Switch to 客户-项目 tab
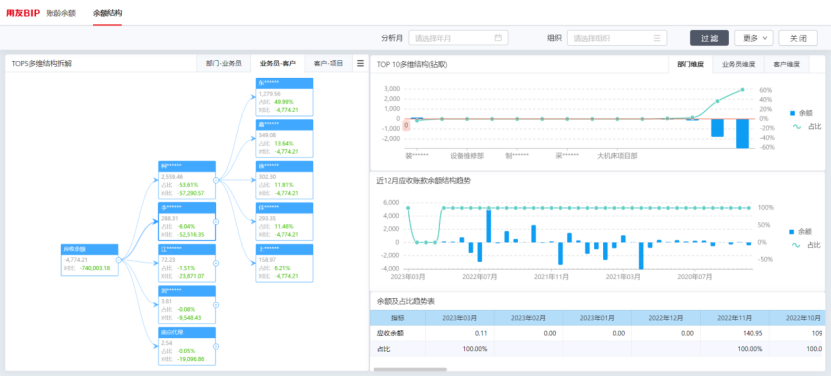Viewport: 831px width, 376px height. point(329,64)
